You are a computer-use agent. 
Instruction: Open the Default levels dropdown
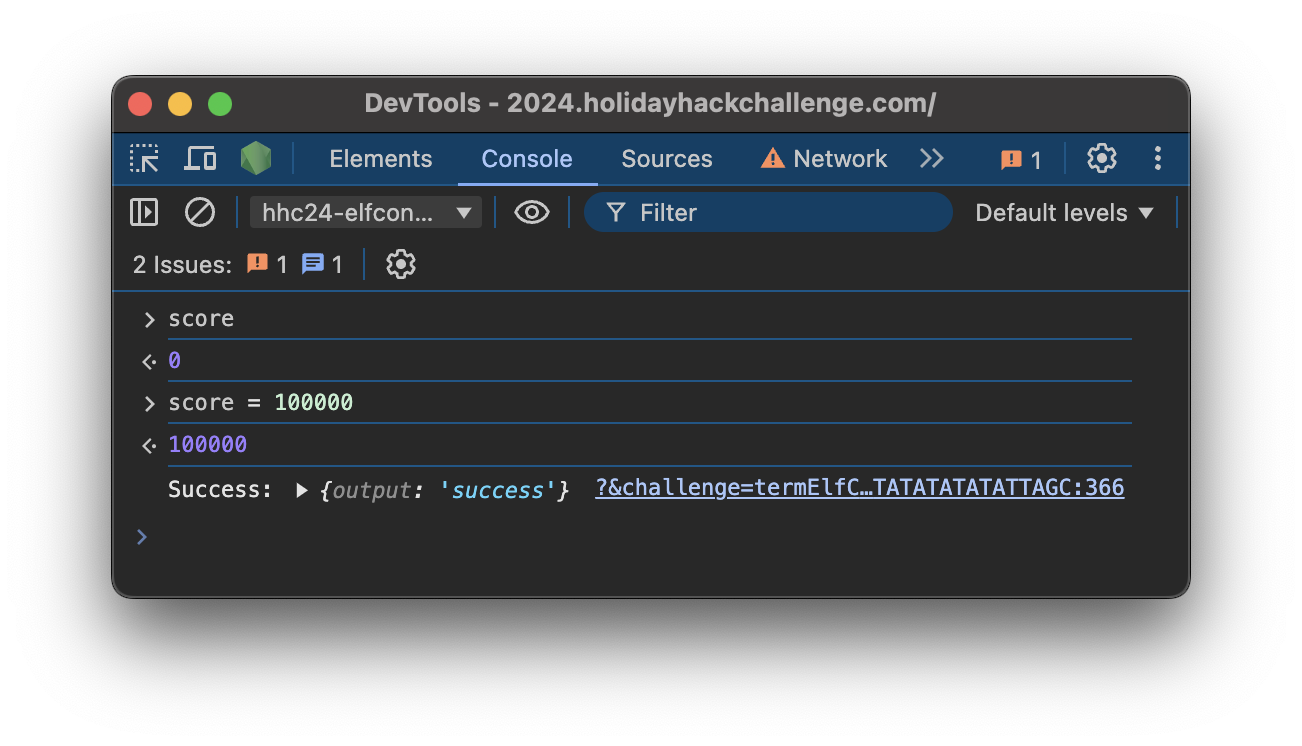[x=1064, y=213]
